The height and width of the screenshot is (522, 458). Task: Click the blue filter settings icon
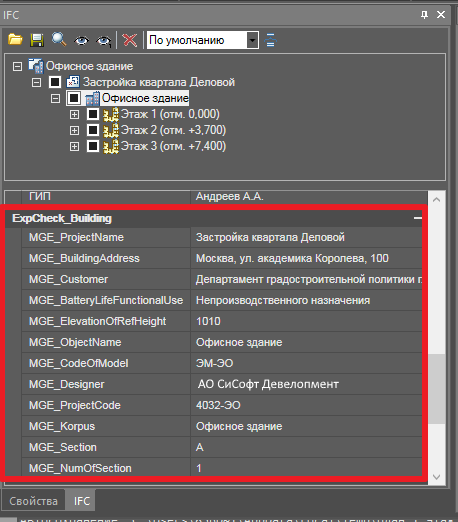click(270, 40)
